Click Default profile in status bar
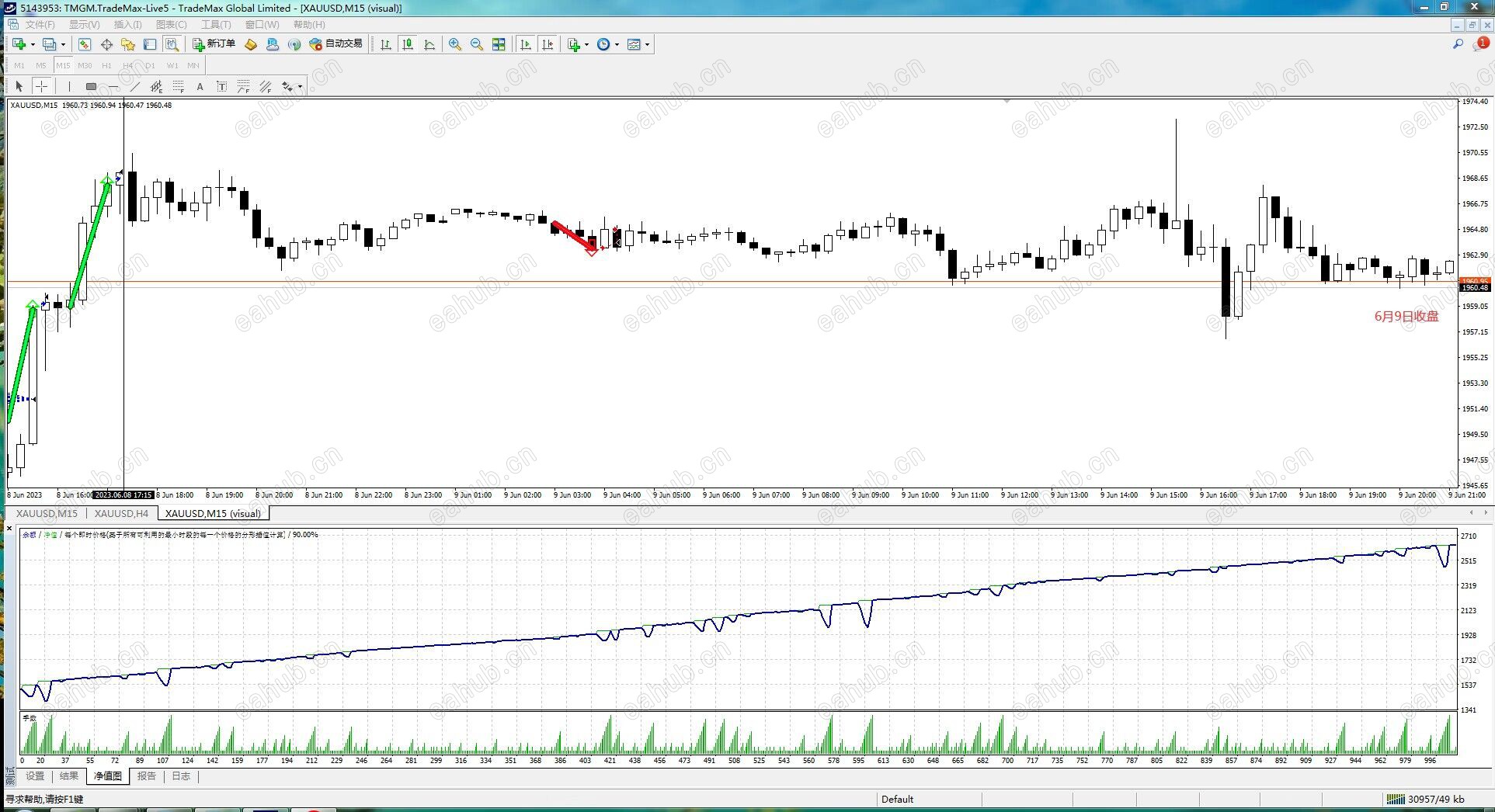Viewport: 1495px width, 812px height. pyautogui.click(x=897, y=799)
